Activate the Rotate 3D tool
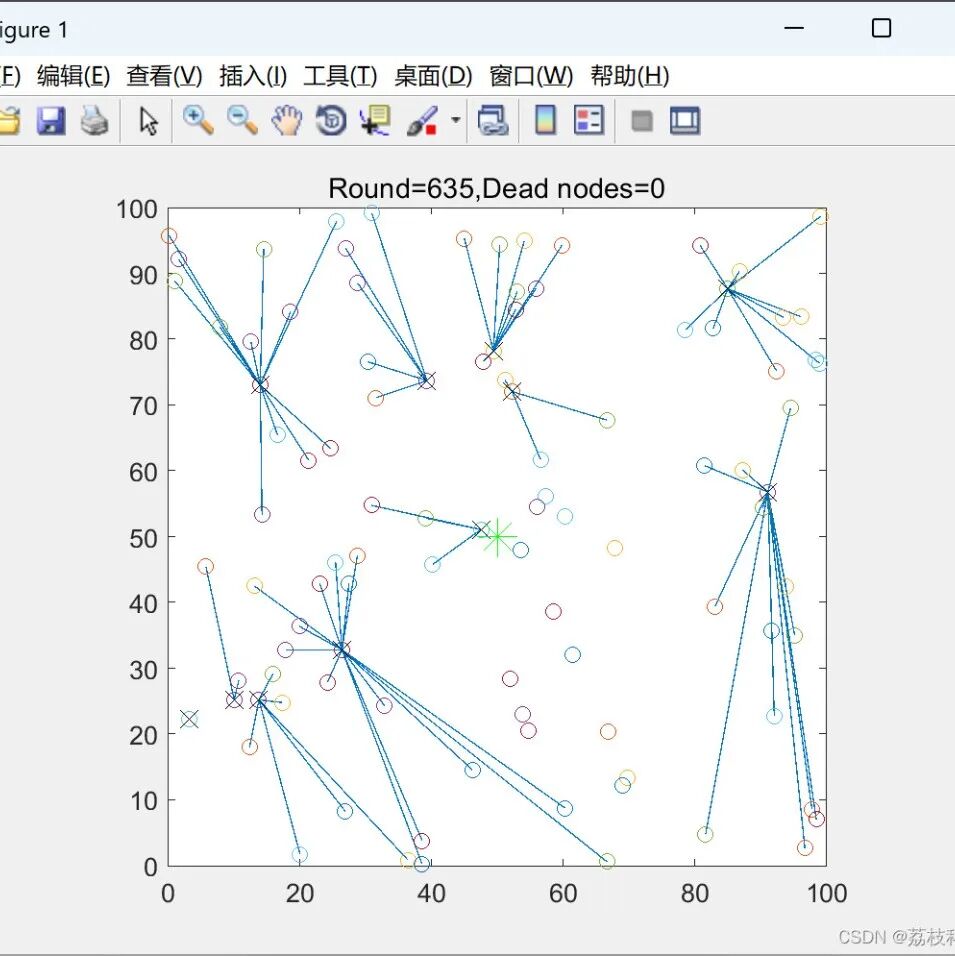This screenshot has height=956, width=955. (331, 120)
